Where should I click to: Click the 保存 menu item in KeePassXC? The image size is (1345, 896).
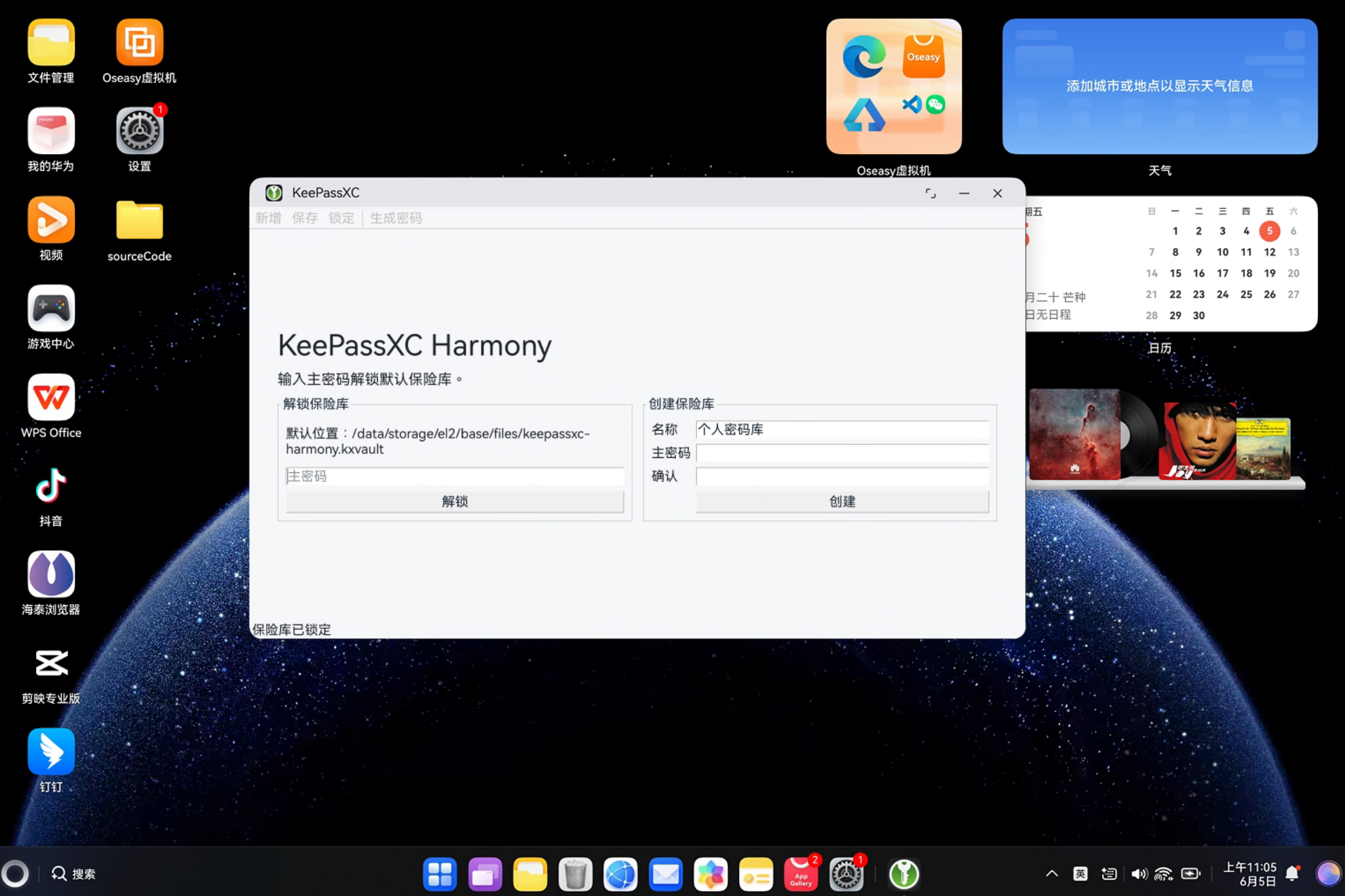click(305, 218)
